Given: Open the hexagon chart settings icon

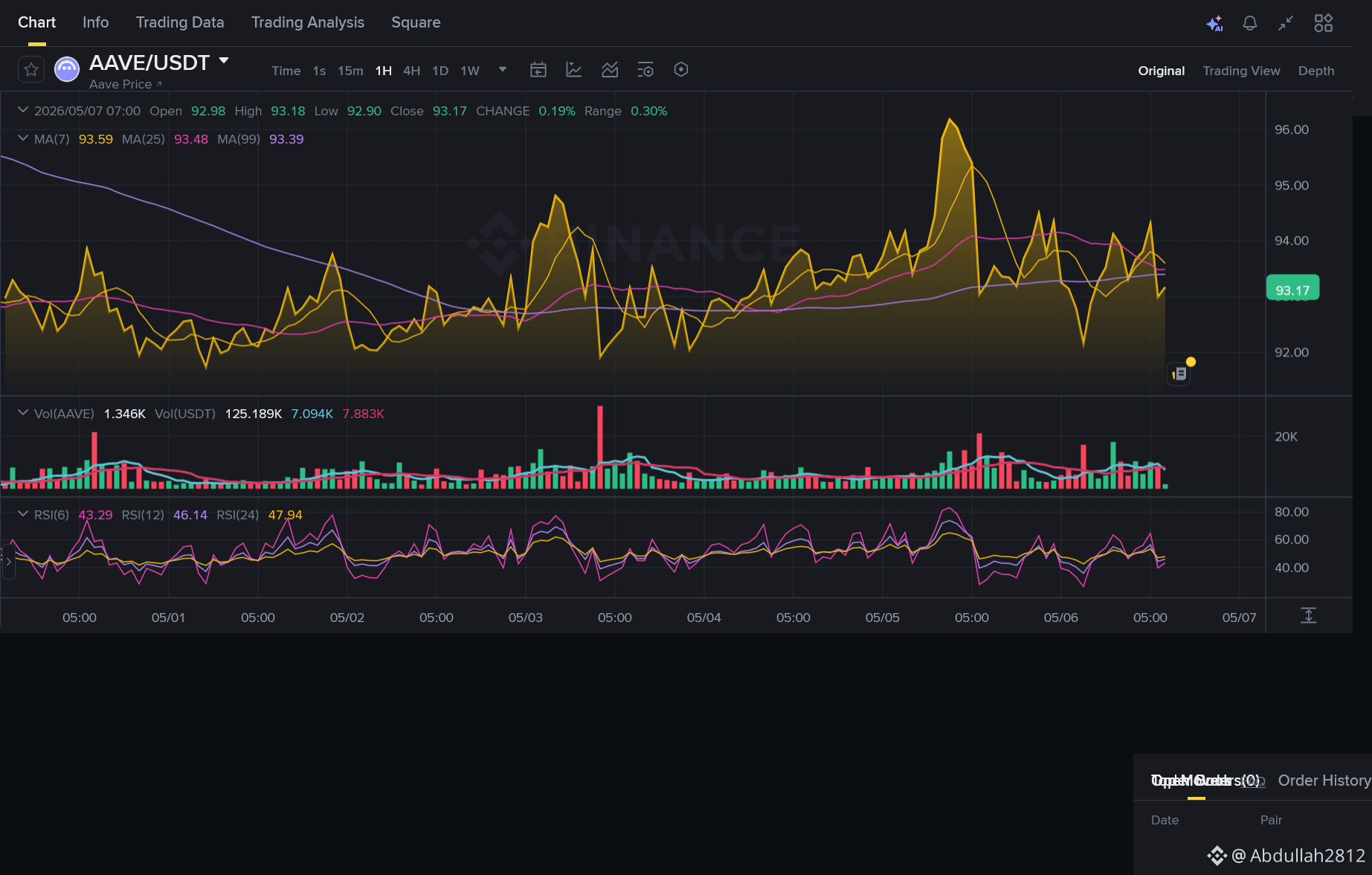Looking at the screenshot, I should pos(681,70).
